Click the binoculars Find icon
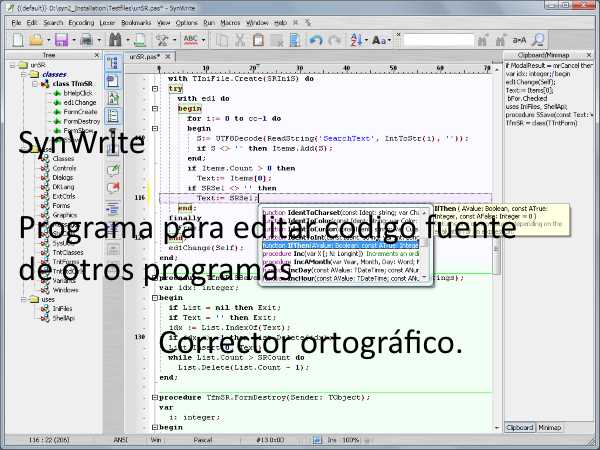Image resolution: width=600 pixels, height=450 pixels. [115, 40]
